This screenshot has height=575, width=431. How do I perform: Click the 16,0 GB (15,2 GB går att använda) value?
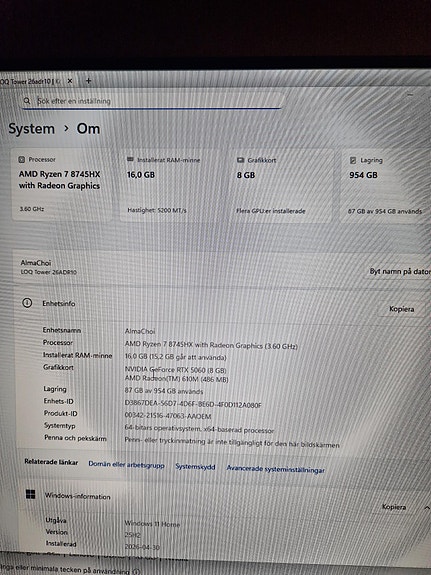[x=175, y=357]
